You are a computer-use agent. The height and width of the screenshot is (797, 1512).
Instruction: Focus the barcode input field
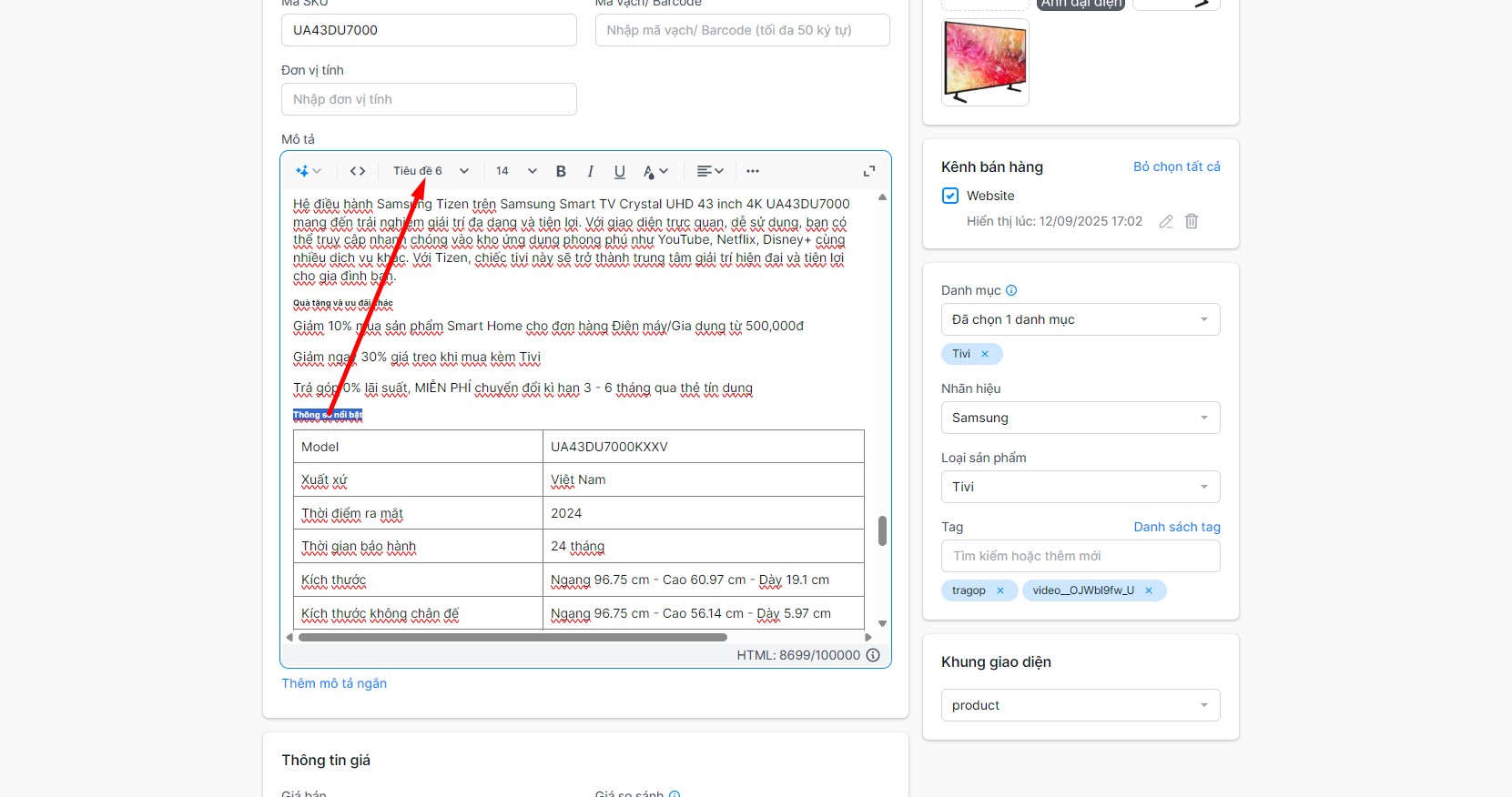(743, 30)
